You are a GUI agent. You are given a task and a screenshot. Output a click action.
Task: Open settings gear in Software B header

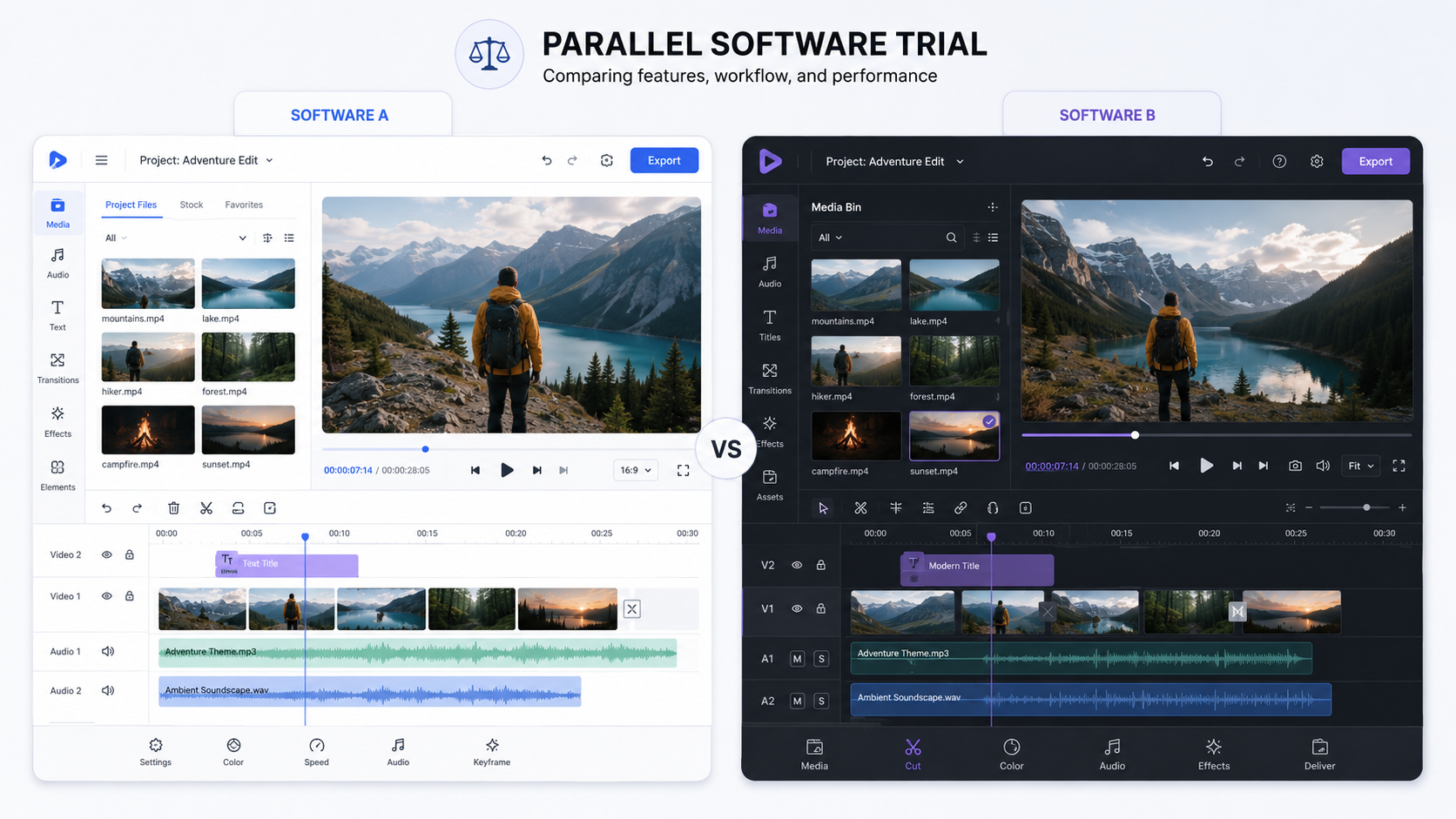coord(1317,161)
